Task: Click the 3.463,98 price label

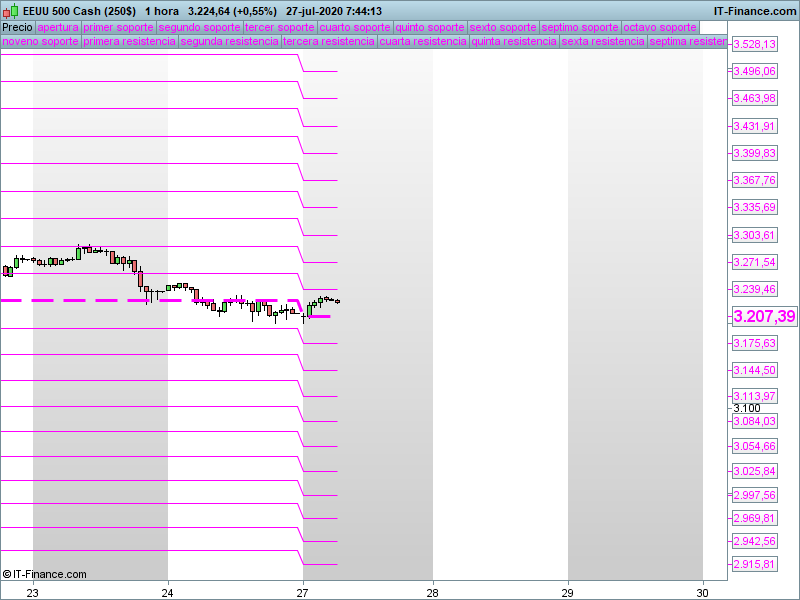Action: tap(755, 98)
